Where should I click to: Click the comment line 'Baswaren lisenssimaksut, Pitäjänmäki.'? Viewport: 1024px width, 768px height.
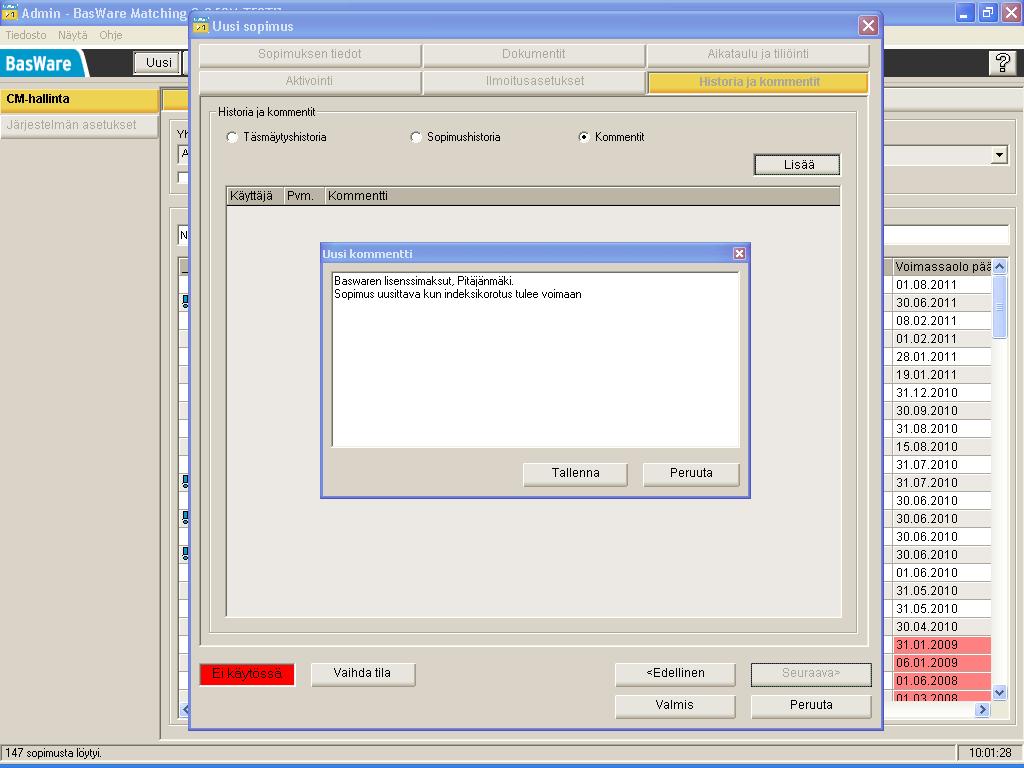point(424,281)
